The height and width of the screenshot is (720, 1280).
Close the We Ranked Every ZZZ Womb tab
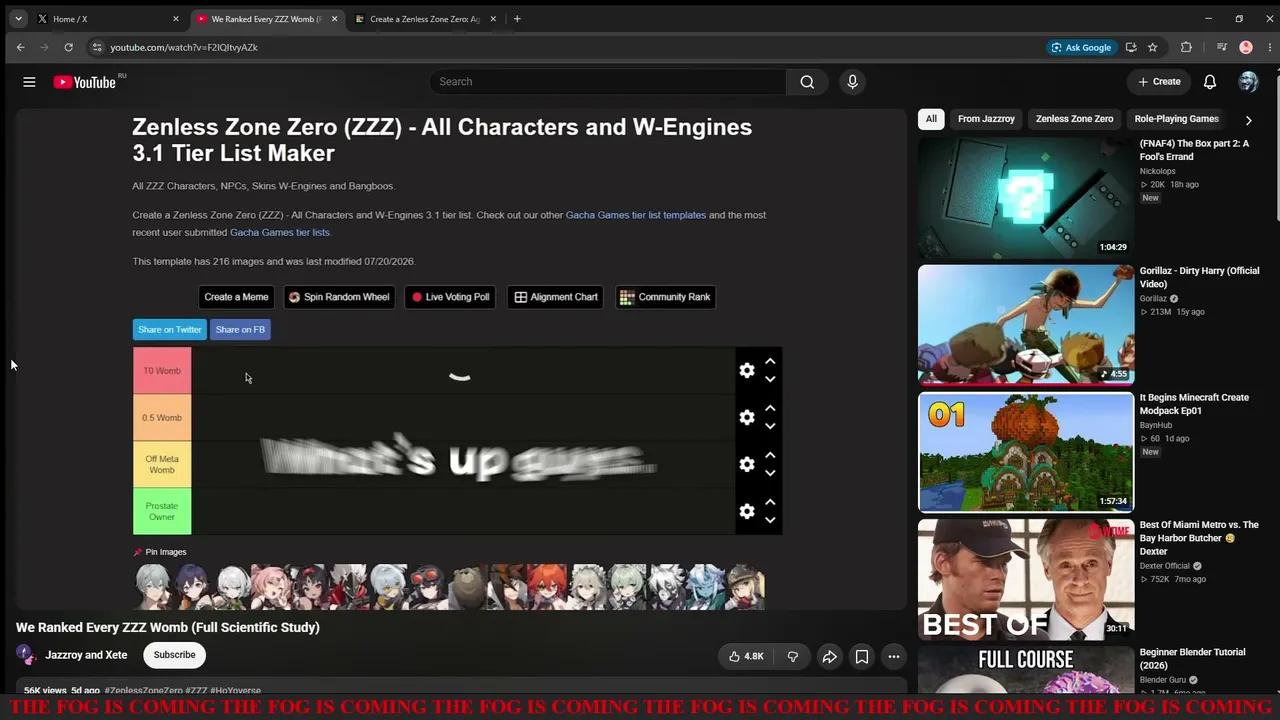pos(335,18)
